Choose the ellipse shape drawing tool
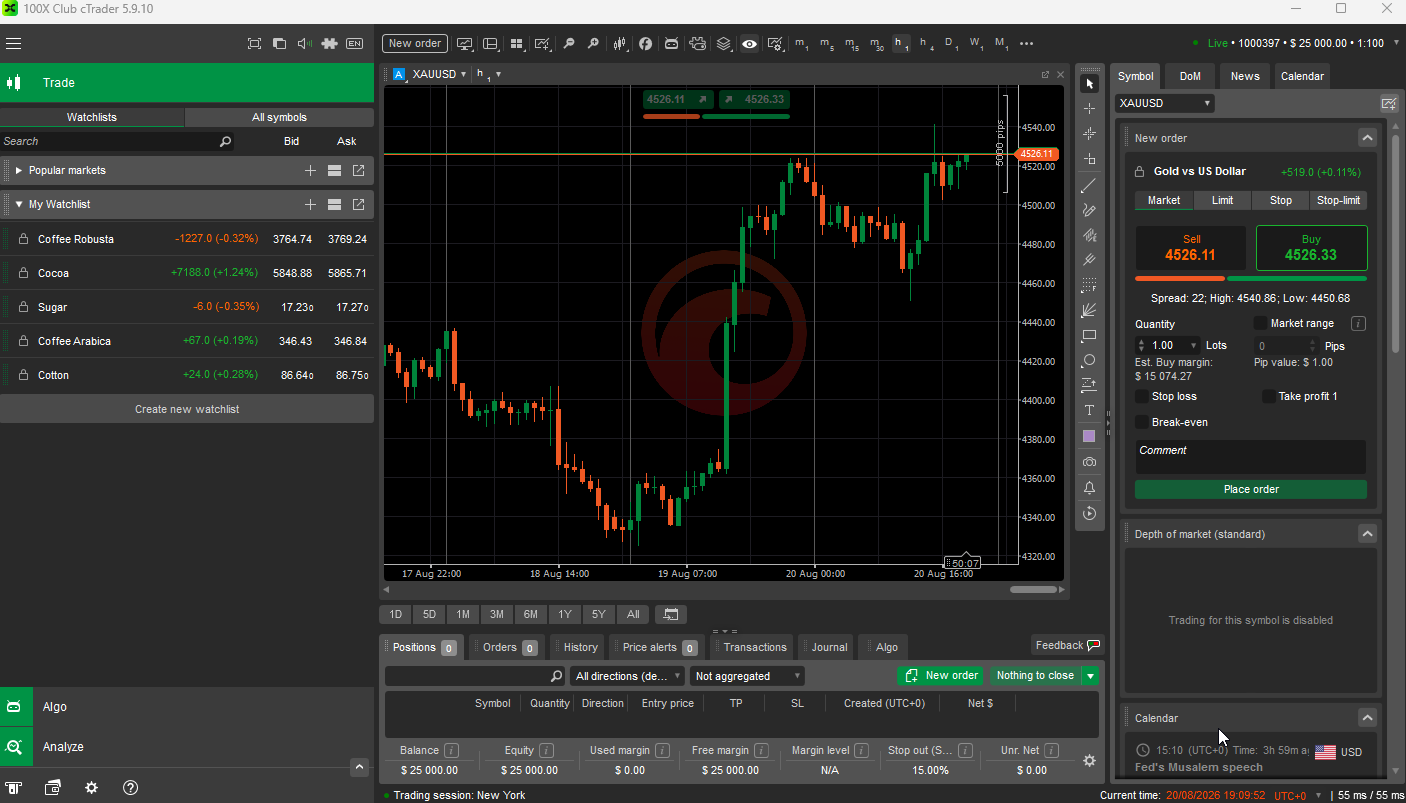This screenshot has height=803, width=1406. coord(1090,360)
